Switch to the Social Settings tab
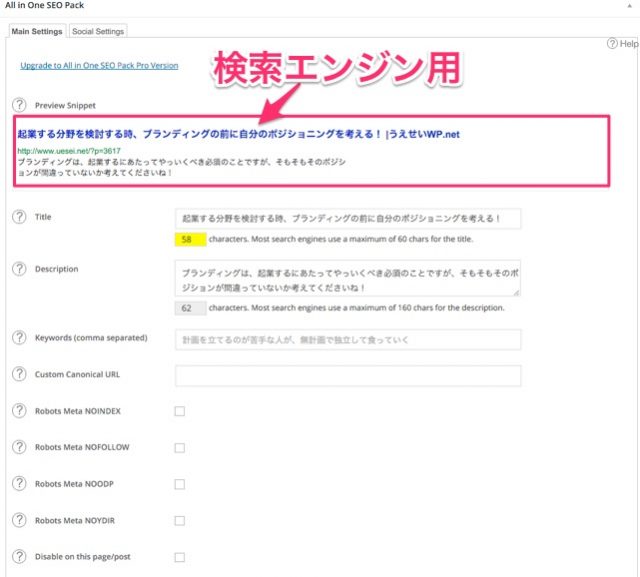Image resolution: width=640 pixels, height=577 pixels. pyautogui.click(x=98, y=31)
